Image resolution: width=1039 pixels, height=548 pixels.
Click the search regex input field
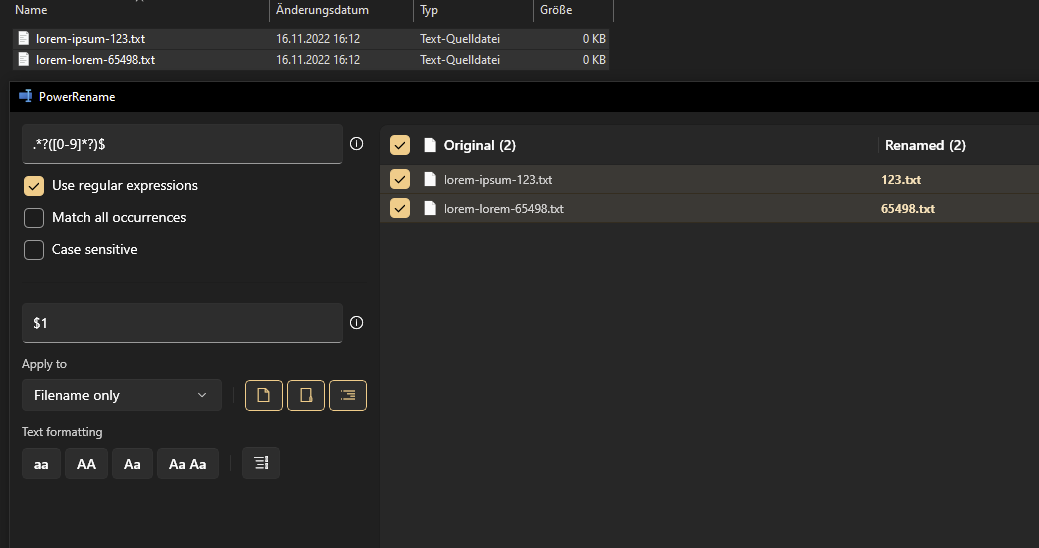click(182, 144)
